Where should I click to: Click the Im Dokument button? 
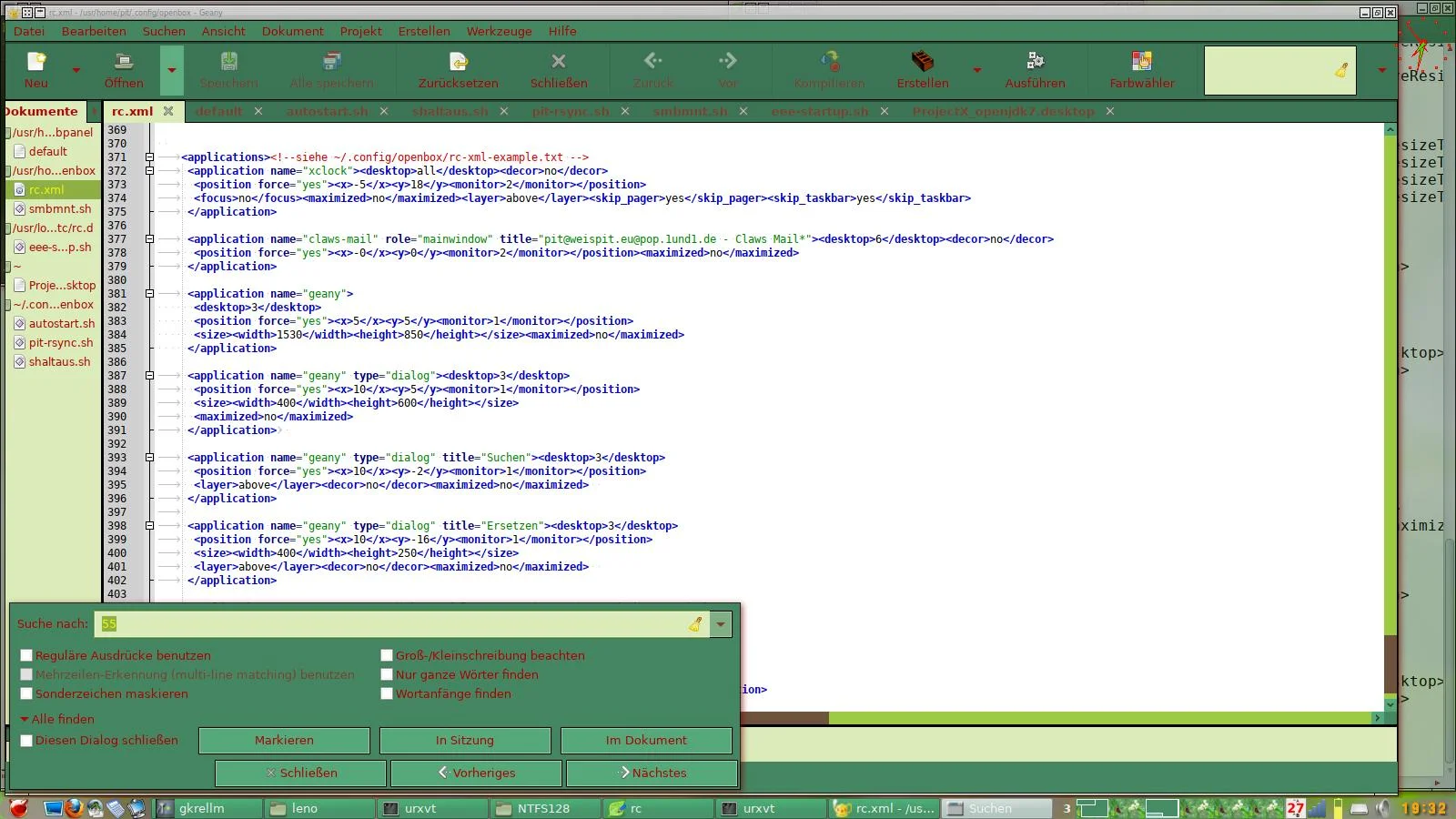(646, 741)
